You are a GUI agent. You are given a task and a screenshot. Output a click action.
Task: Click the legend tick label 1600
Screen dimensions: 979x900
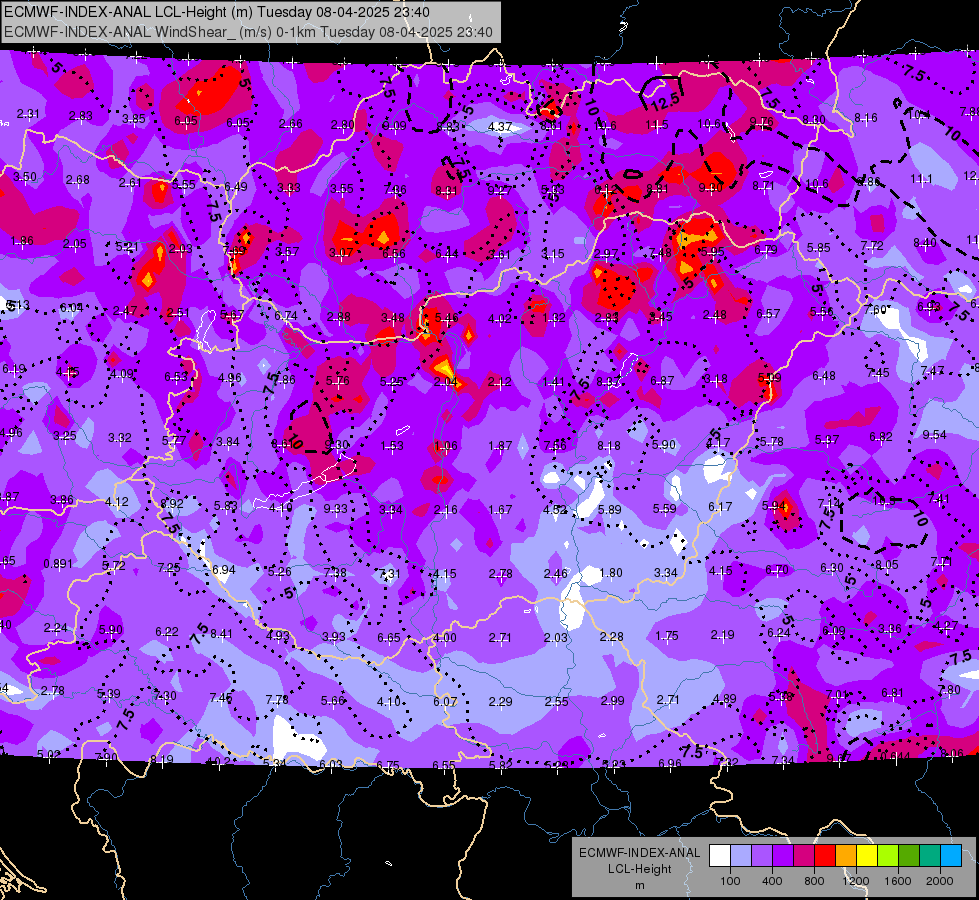click(898, 881)
